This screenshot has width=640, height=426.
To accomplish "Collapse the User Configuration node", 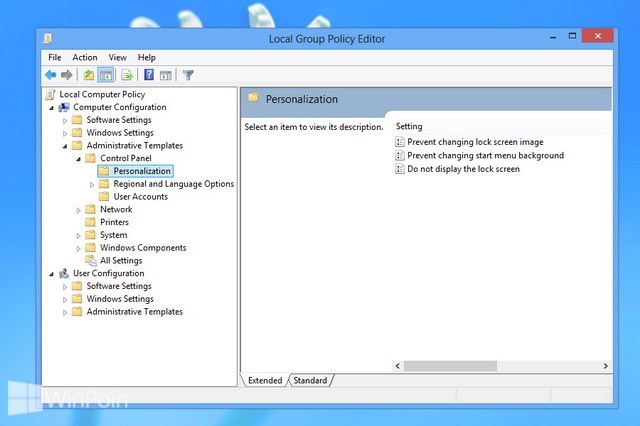I will click(51, 274).
